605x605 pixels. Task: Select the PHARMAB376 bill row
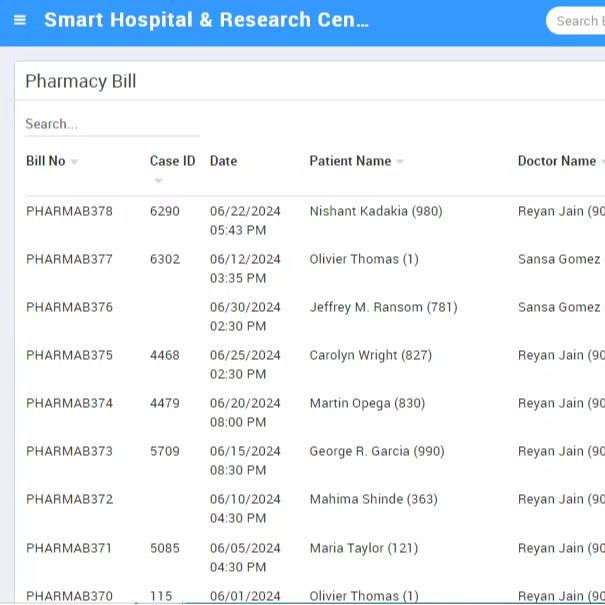[x=69, y=307]
